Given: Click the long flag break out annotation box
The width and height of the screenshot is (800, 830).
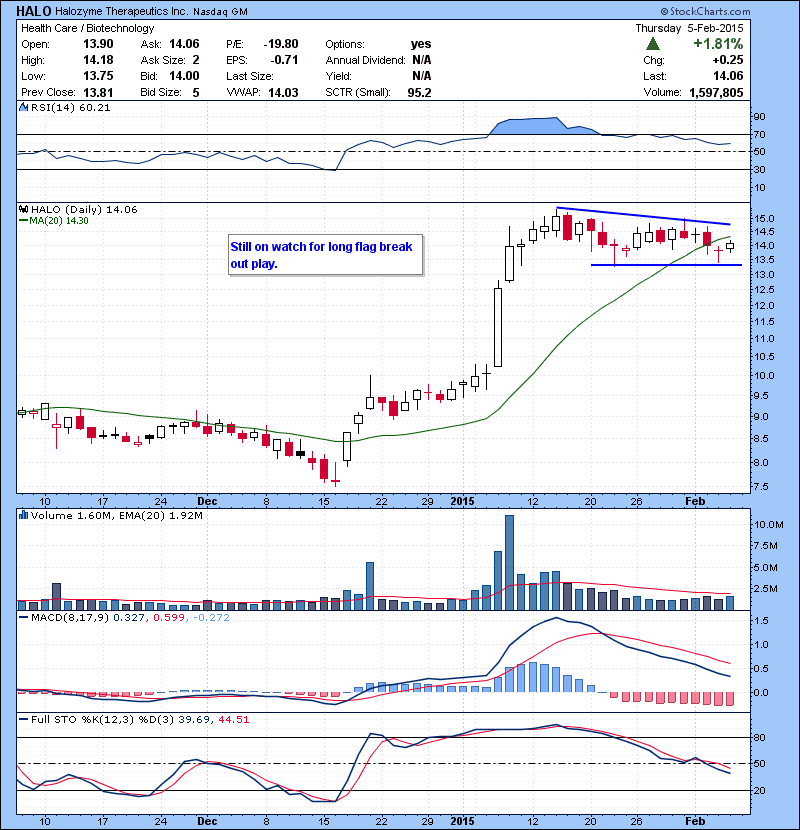Looking at the screenshot, I should tap(326, 255).
